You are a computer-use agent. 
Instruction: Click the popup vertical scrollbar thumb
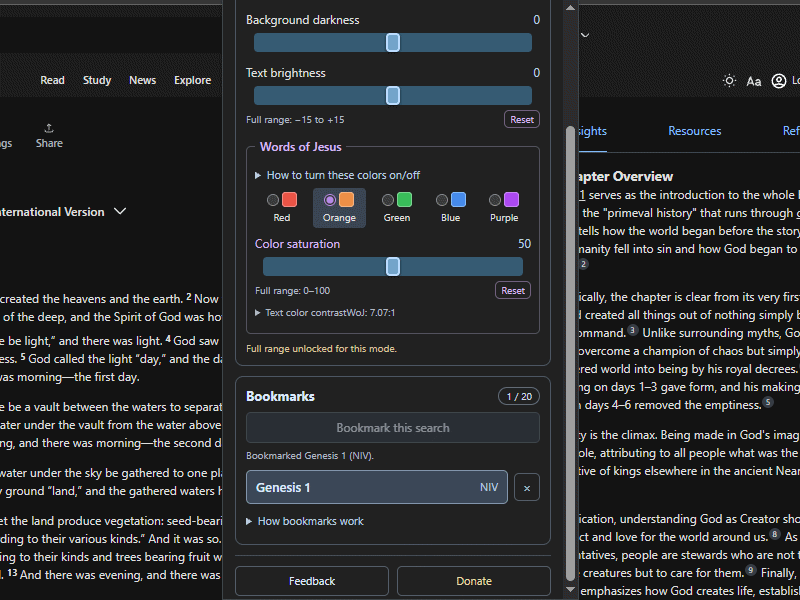570,353
